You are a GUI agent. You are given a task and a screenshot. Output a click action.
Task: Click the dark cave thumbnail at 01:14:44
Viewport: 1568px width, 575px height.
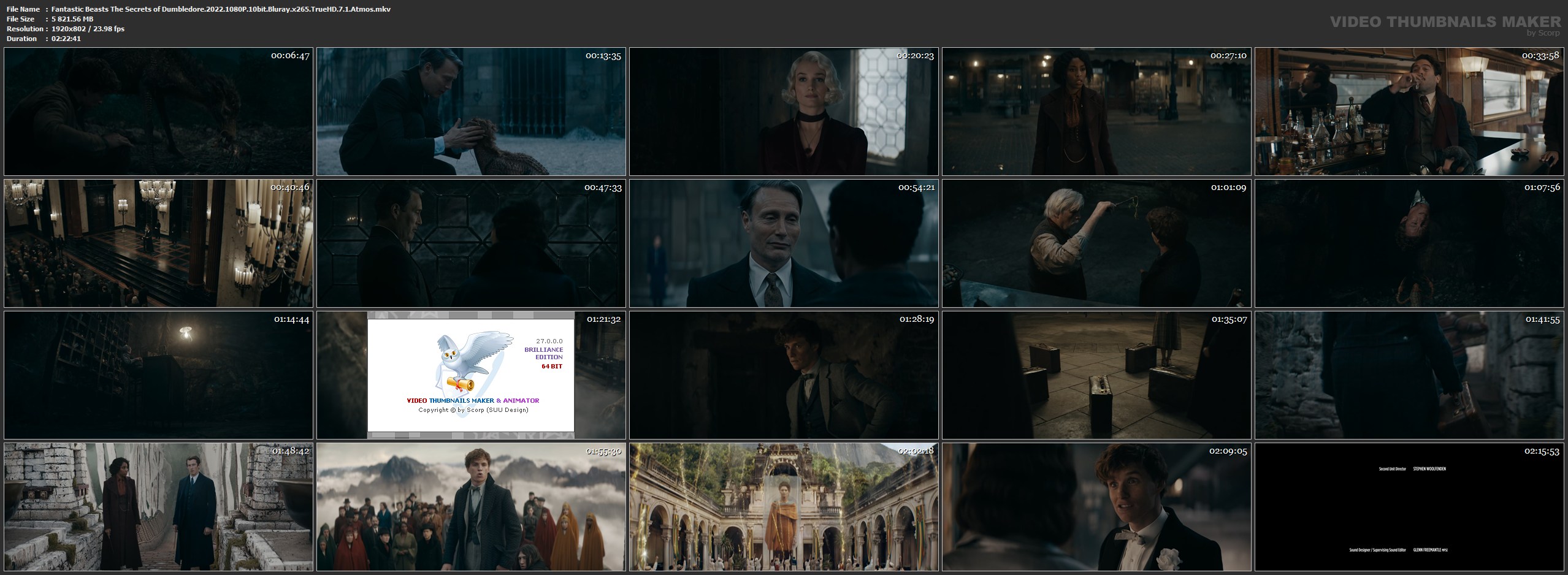(x=158, y=375)
